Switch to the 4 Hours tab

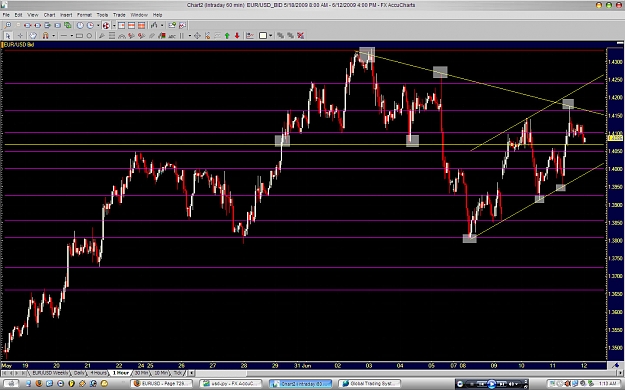98,373
